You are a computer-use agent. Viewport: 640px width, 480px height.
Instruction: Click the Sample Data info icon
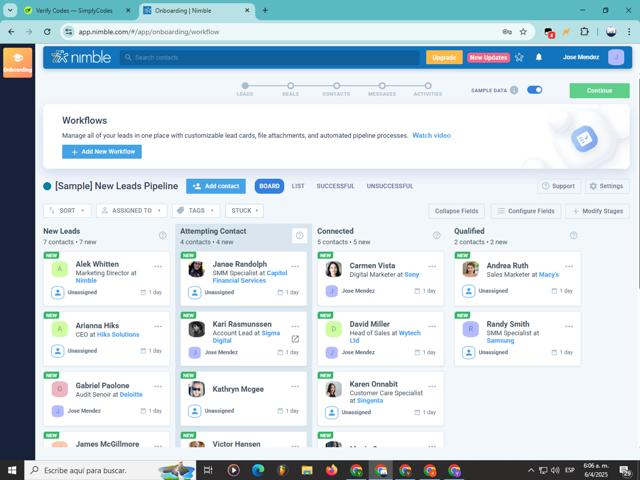[514, 90]
